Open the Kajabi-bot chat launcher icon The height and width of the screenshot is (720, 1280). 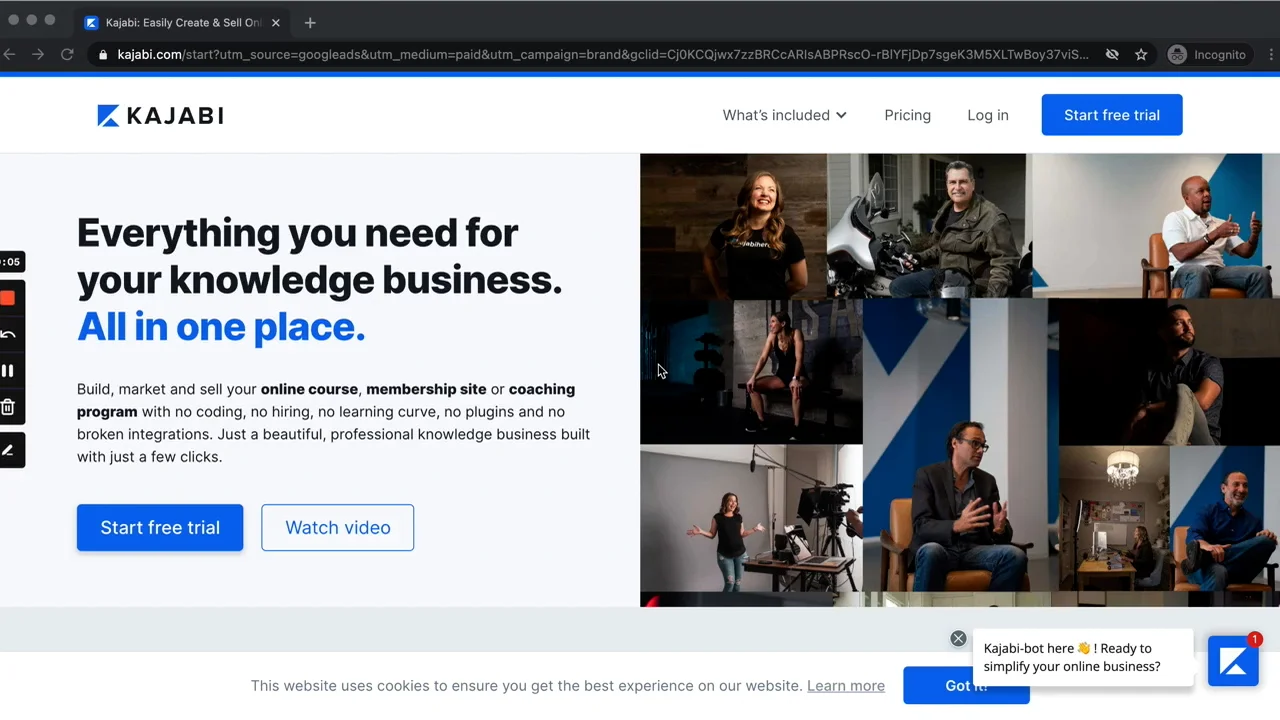click(x=1233, y=661)
